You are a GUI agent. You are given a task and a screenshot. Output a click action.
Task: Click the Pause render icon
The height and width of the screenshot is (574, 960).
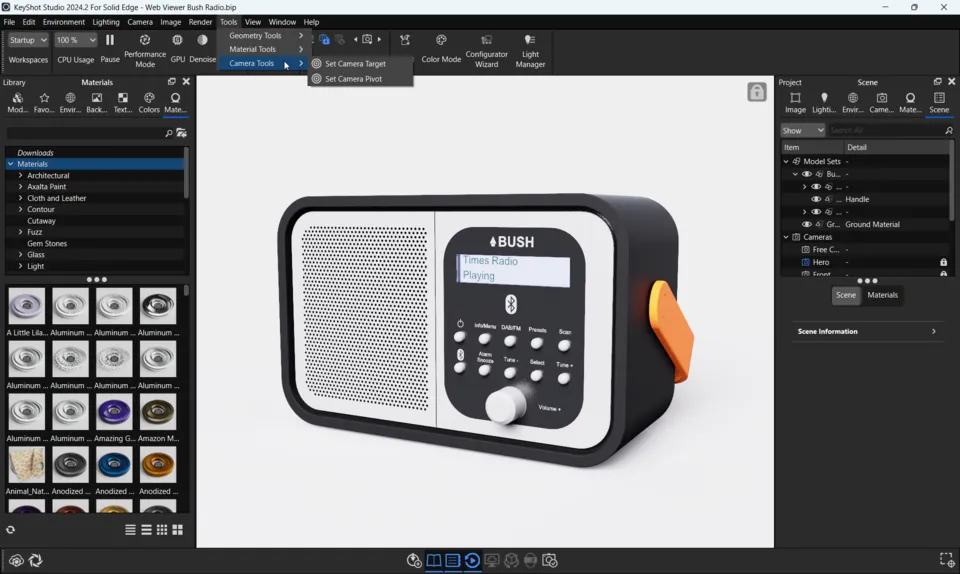click(x=110, y=40)
